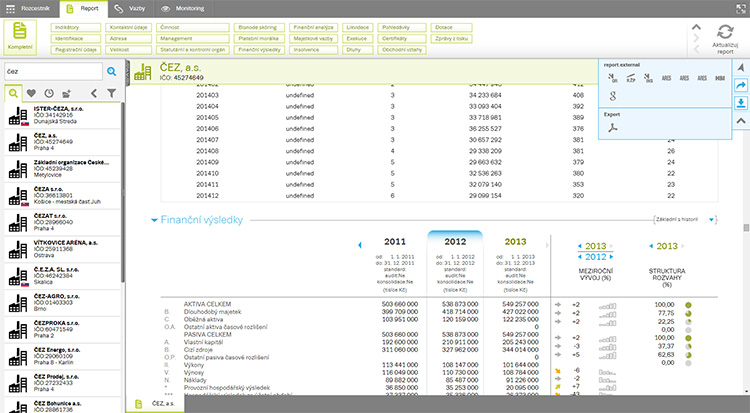Click the 201412 period row
The height and width of the screenshot is (413, 750).
coord(439,196)
